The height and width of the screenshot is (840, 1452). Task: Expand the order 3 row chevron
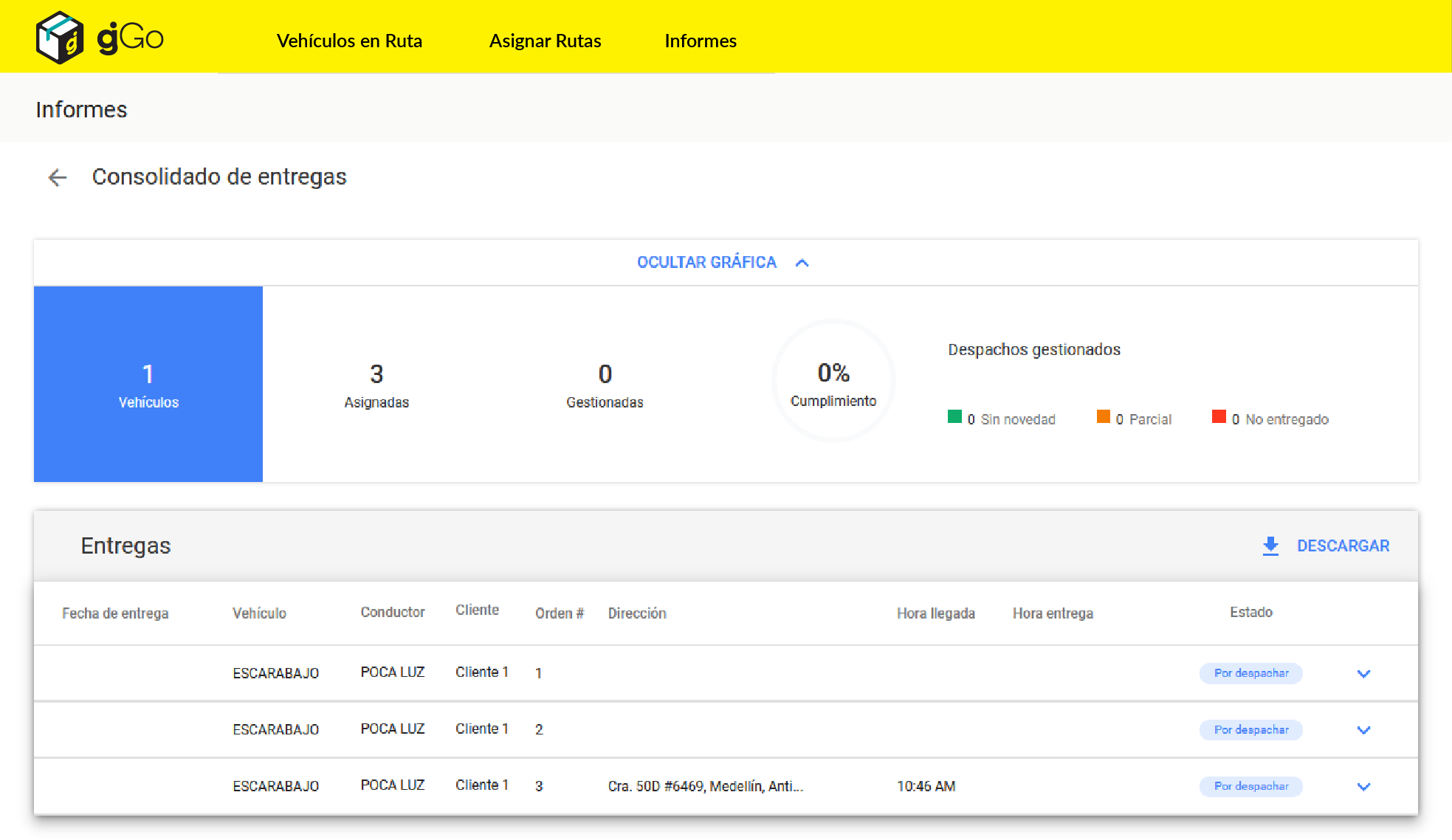(x=1363, y=786)
